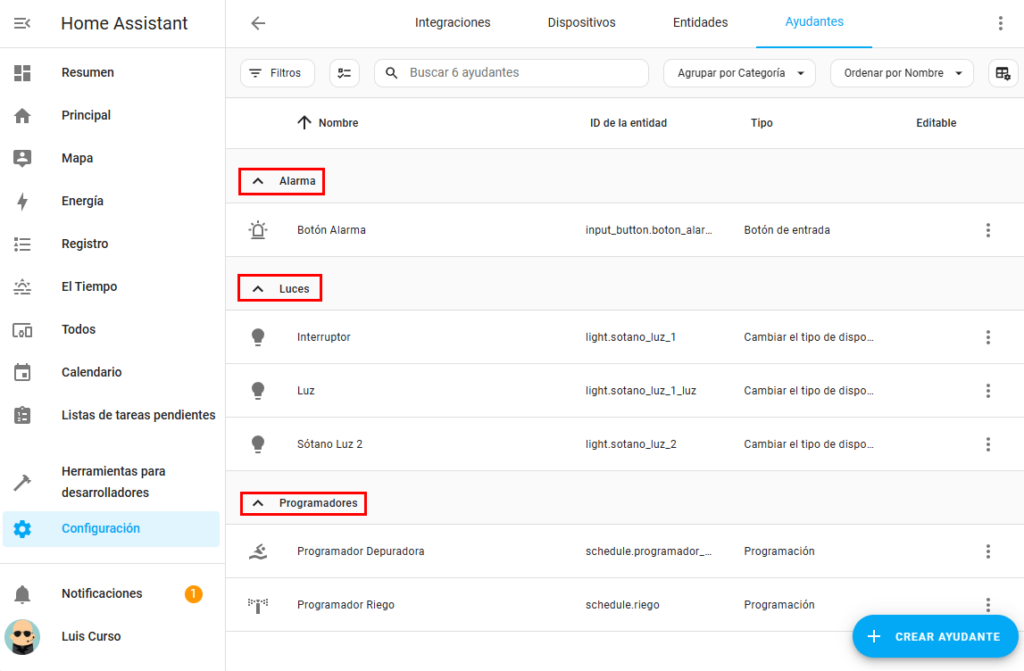Open the Ordenar por Nombre dropdown
Screen dimensions: 1024x671
coord(901,73)
